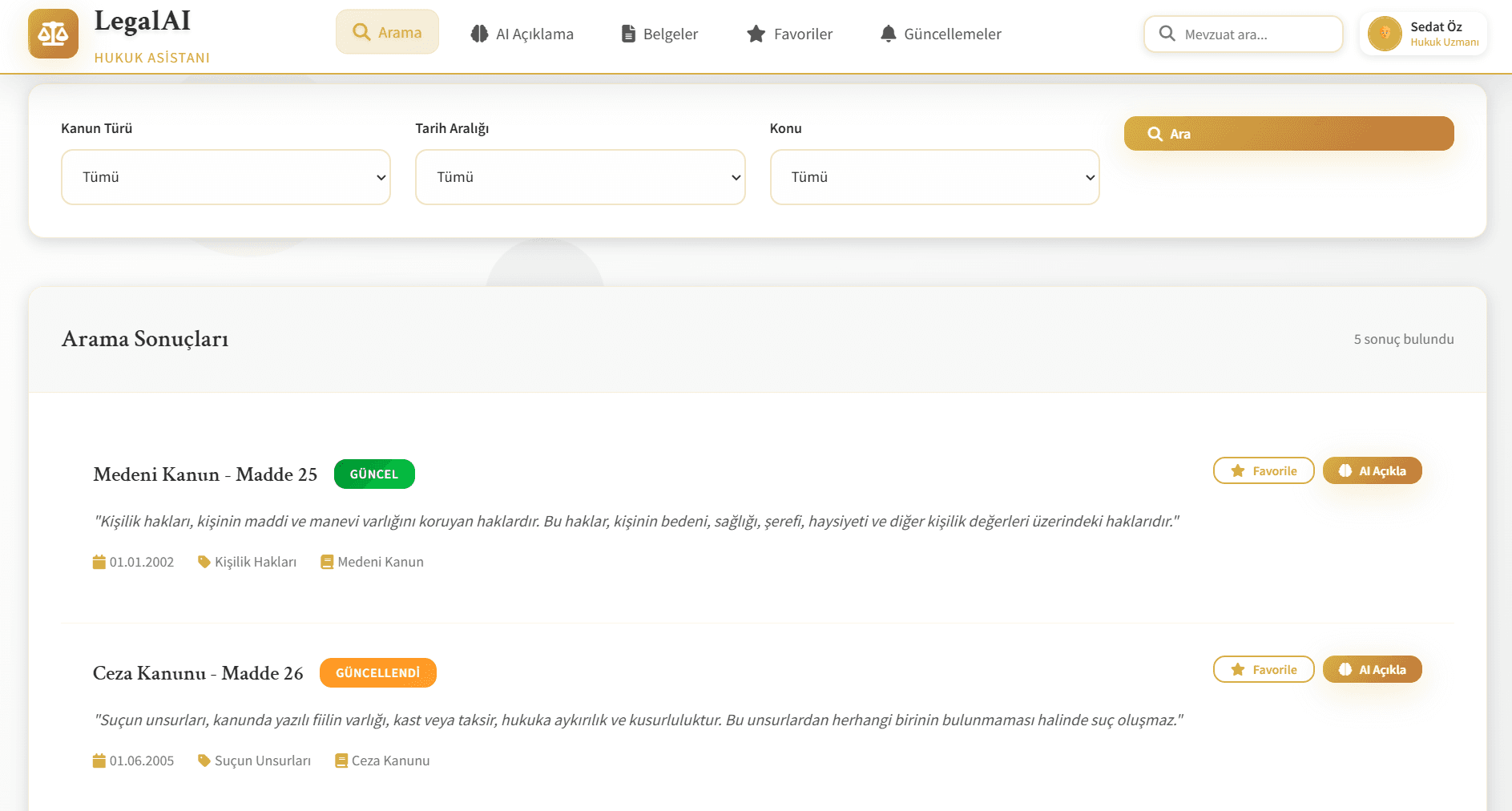Click the magnifier icon in Mevzuat search

pyautogui.click(x=1167, y=34)
